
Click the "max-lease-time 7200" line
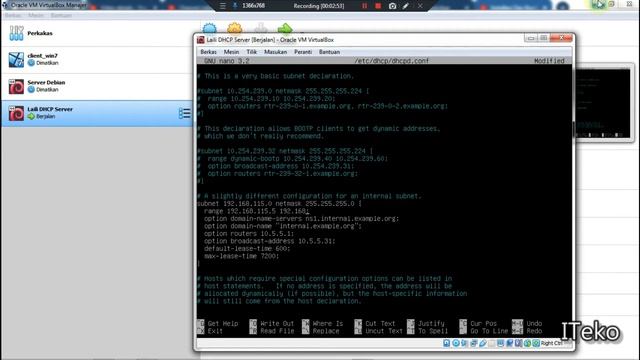pyautogui.click(x=241, y=256)
